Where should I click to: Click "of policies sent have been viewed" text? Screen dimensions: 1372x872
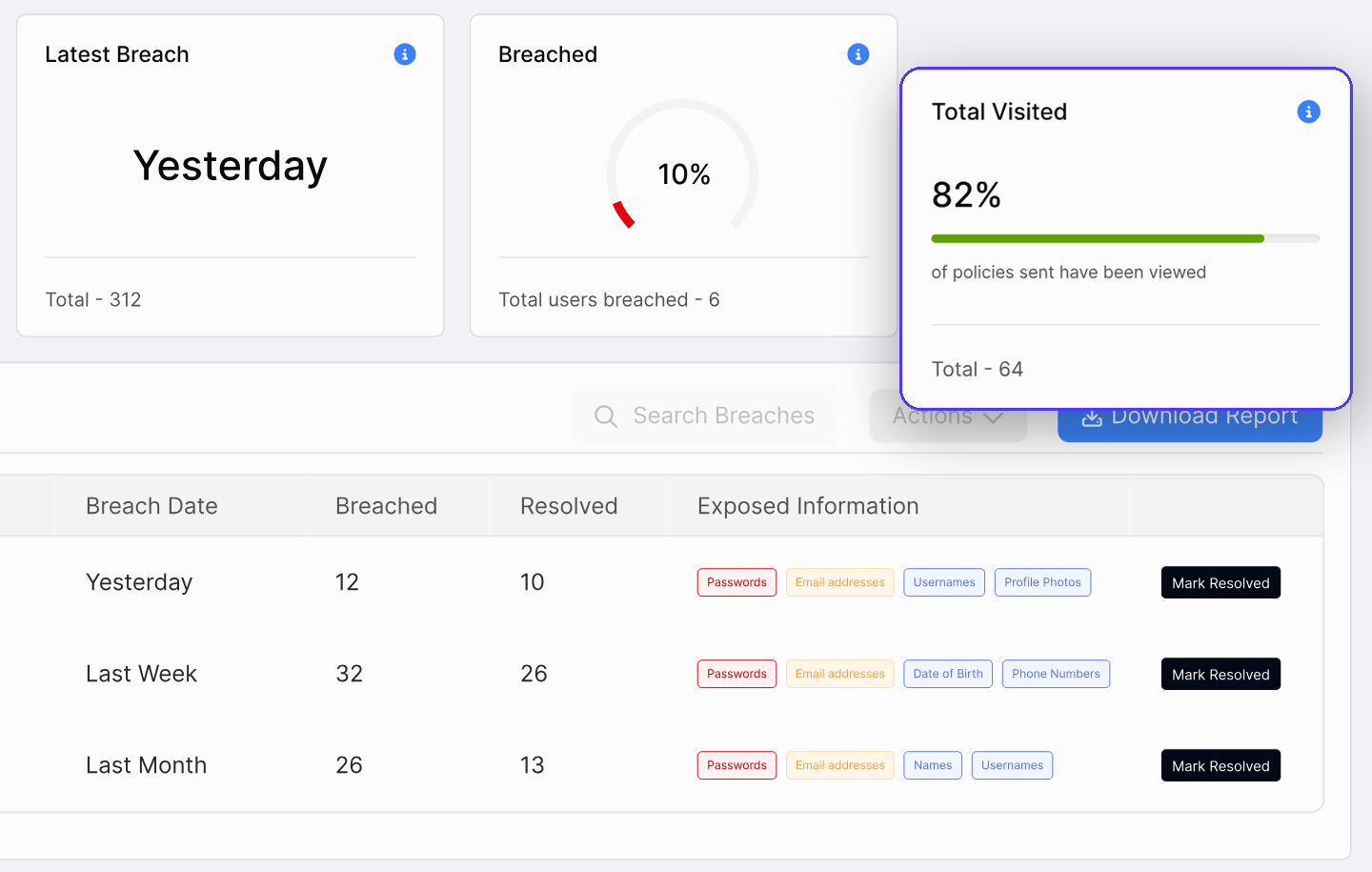[x=1069, y=273]
